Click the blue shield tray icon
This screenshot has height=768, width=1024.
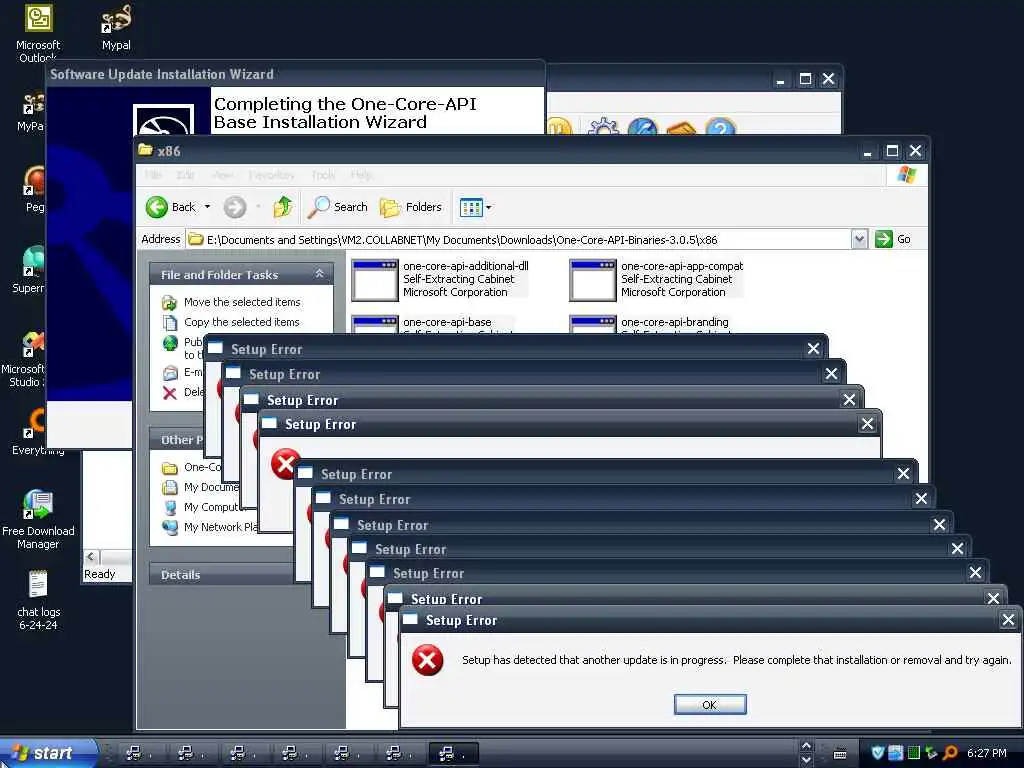tap(878, 753)
